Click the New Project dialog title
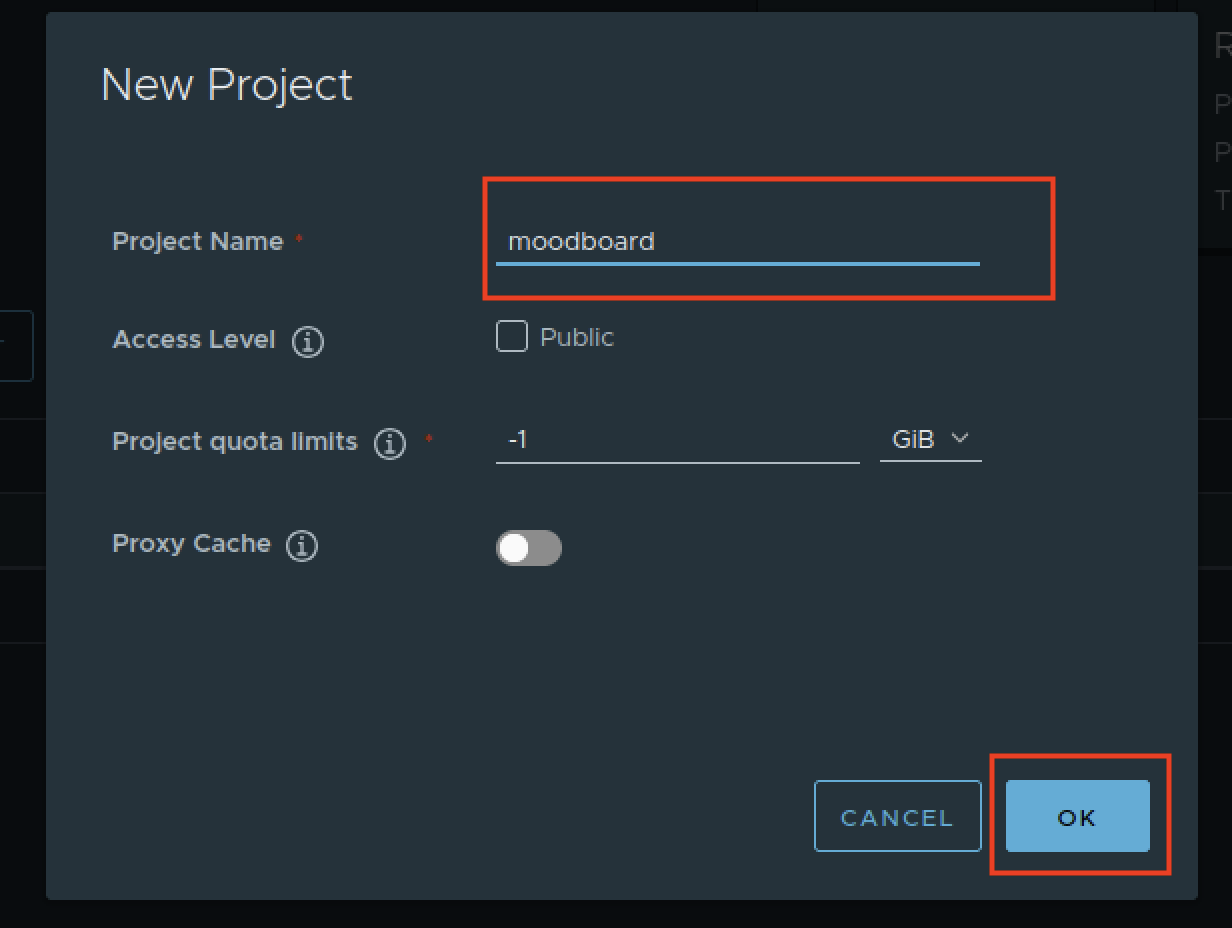The height and width of the screenshot is (928, 1232). click(227, 84)
